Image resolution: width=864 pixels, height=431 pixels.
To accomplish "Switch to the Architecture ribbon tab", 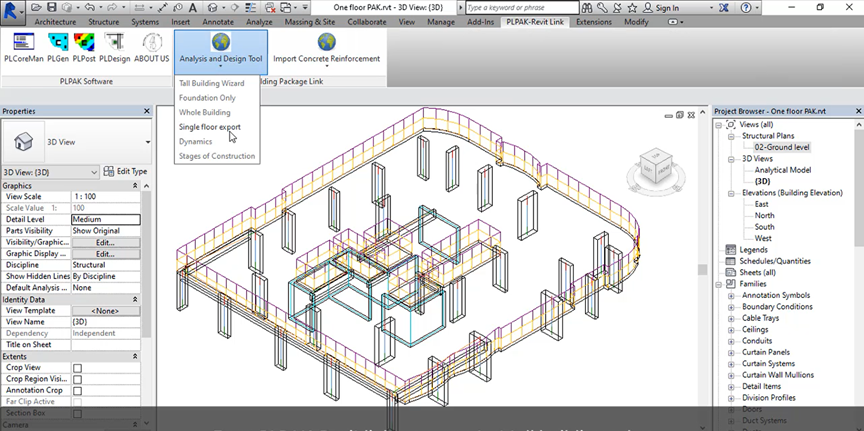I will click(56, 22).
